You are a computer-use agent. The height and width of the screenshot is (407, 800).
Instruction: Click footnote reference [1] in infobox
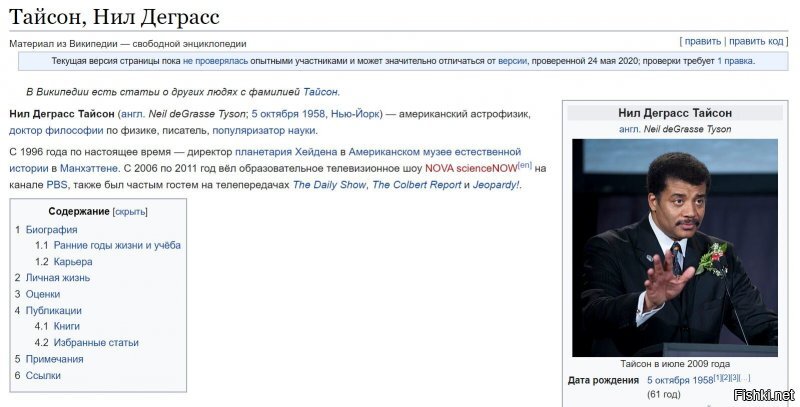tap(717, 378)
